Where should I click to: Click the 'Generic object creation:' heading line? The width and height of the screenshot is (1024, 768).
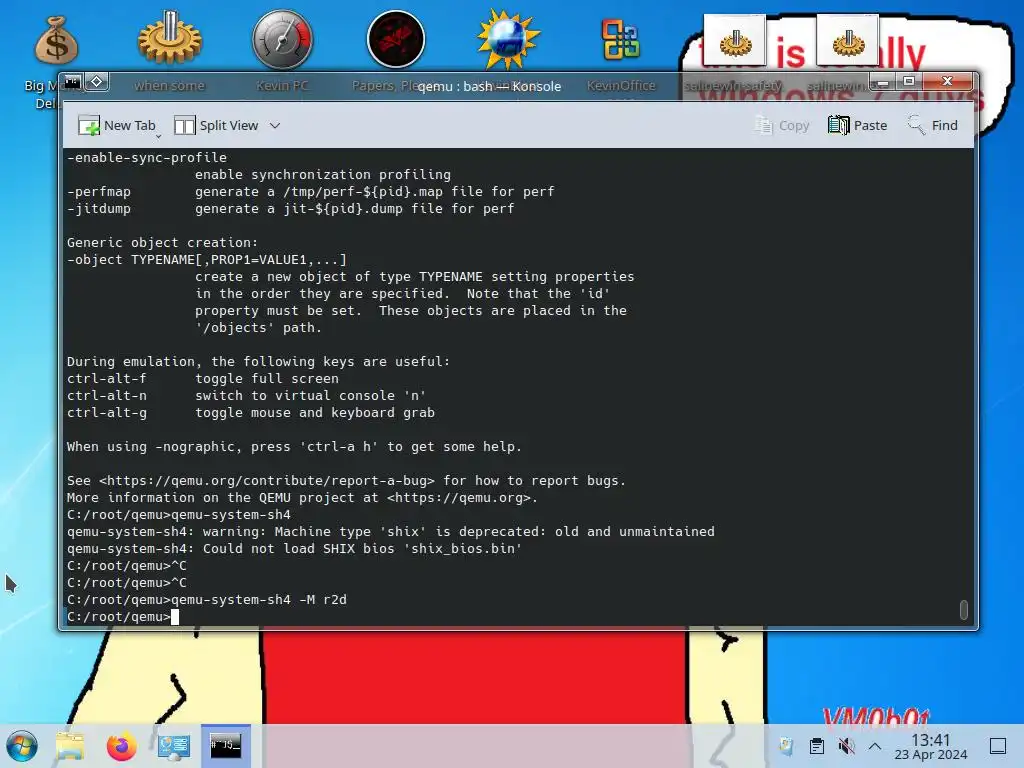(x=163, y=242)
